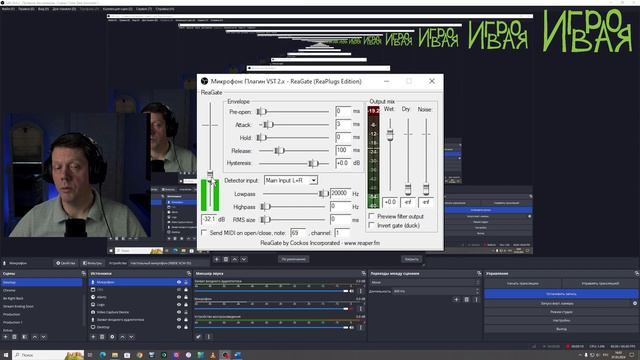The width and height of the screenshot is (640, 360).
Task: Adjust transition duration spinner arrows
Action: tap(477, 291)
